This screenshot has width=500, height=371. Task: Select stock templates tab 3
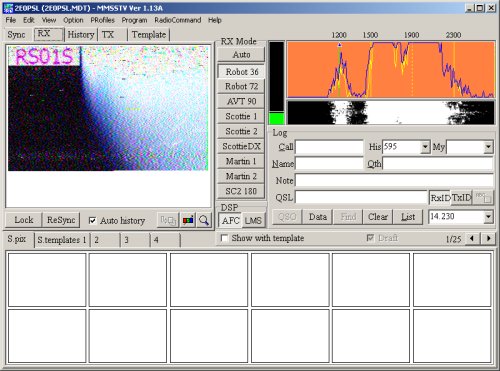135,240
